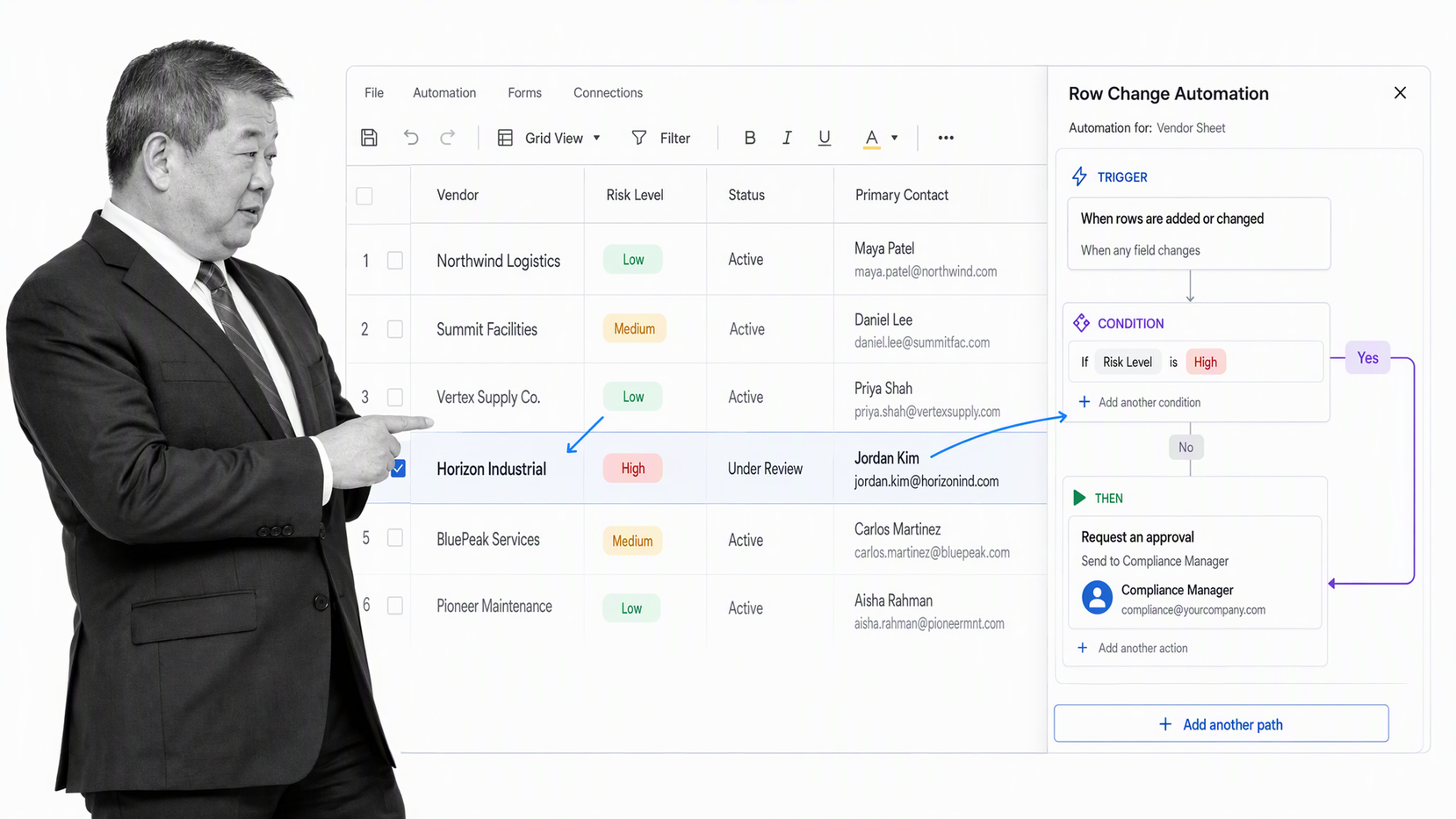Click jordan.kim@horizonind.com email

point(926,481)
